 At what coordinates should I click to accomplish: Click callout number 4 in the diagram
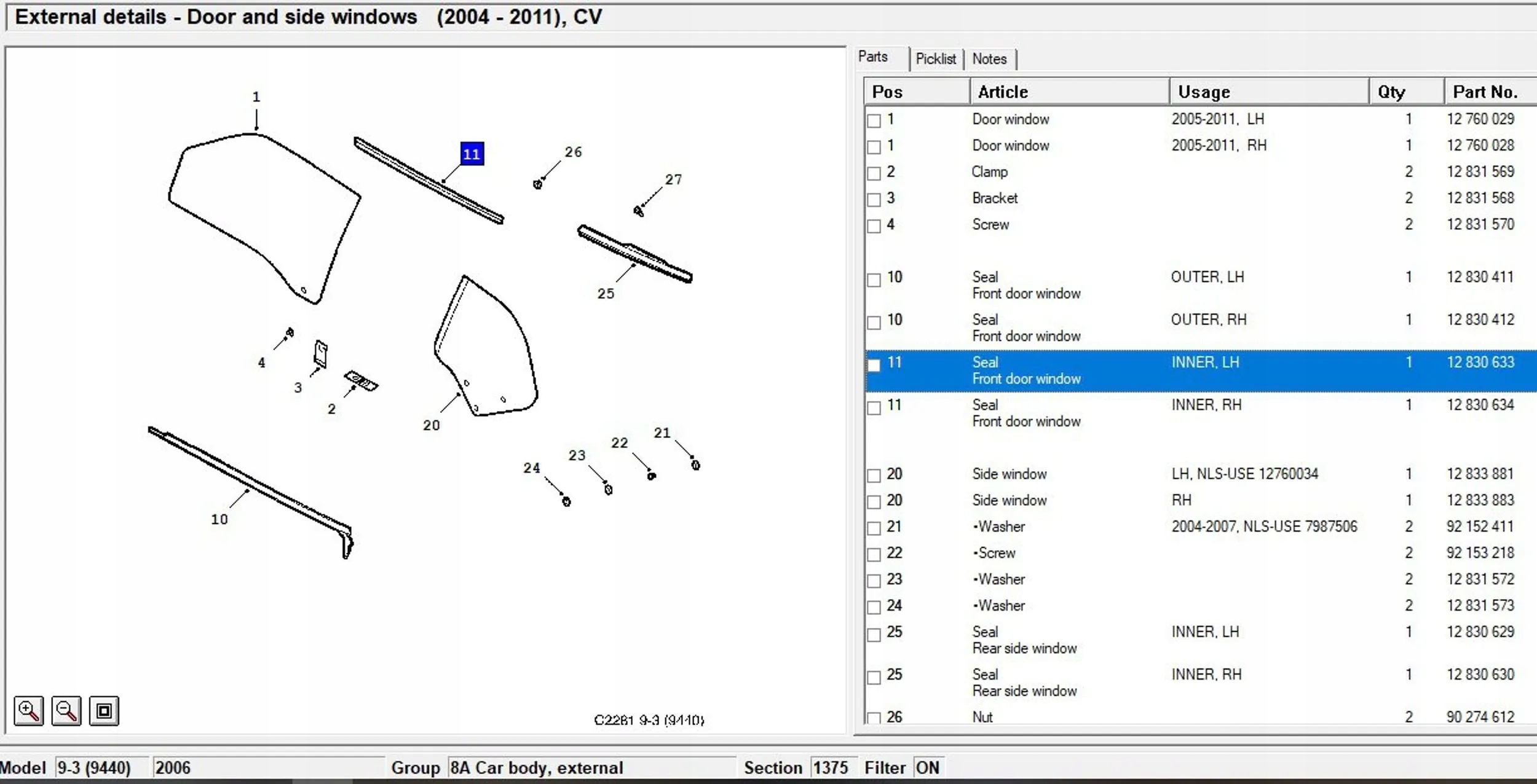[x=262, y=363]
